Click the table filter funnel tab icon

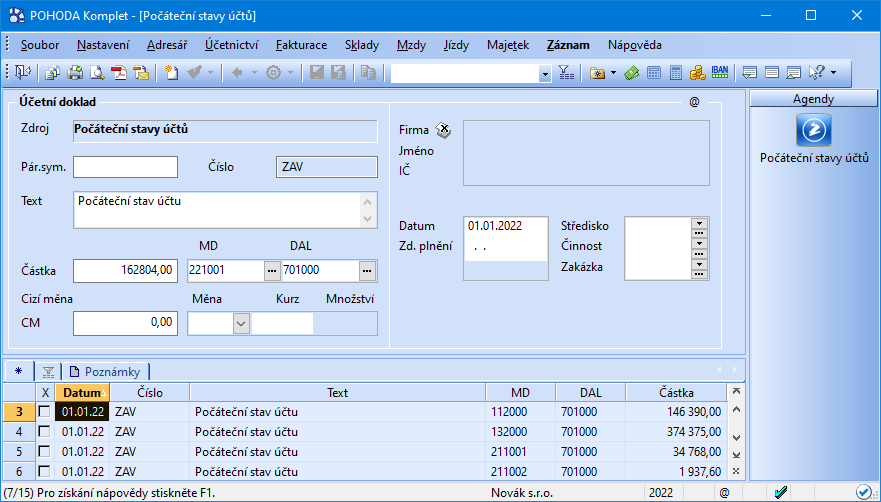point(48,372)
